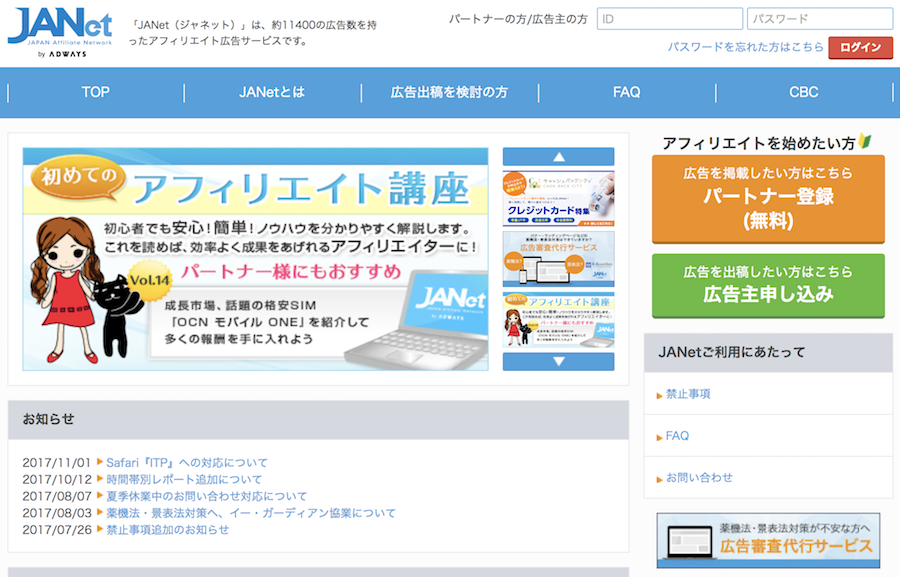Click the beginner leaf icon beside アフィリエイトを始めたい方
The width and height of the screenshot is (900, 577).
coord(865,141)
